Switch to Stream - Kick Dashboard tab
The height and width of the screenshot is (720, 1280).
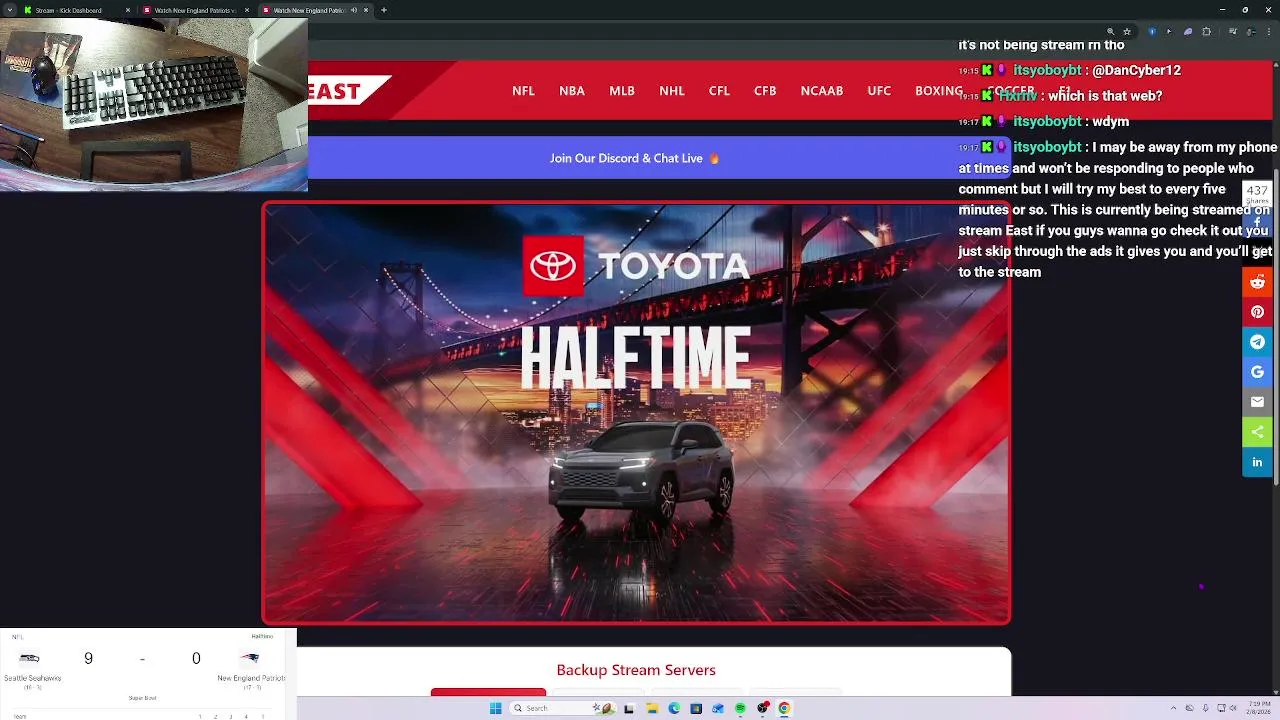[75, 10]
